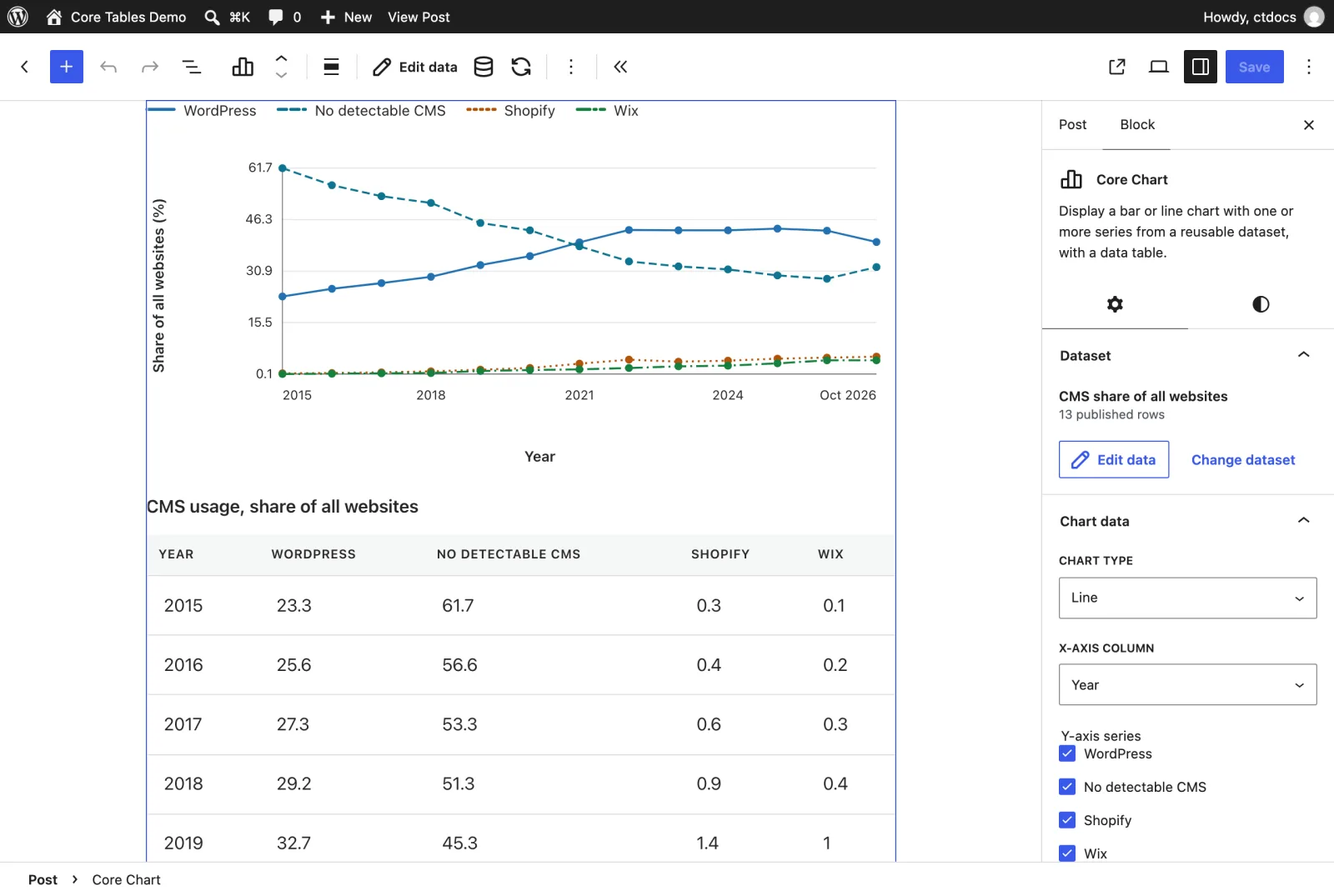Move the block up
1334x896 pixels.
tap(282, 58)
